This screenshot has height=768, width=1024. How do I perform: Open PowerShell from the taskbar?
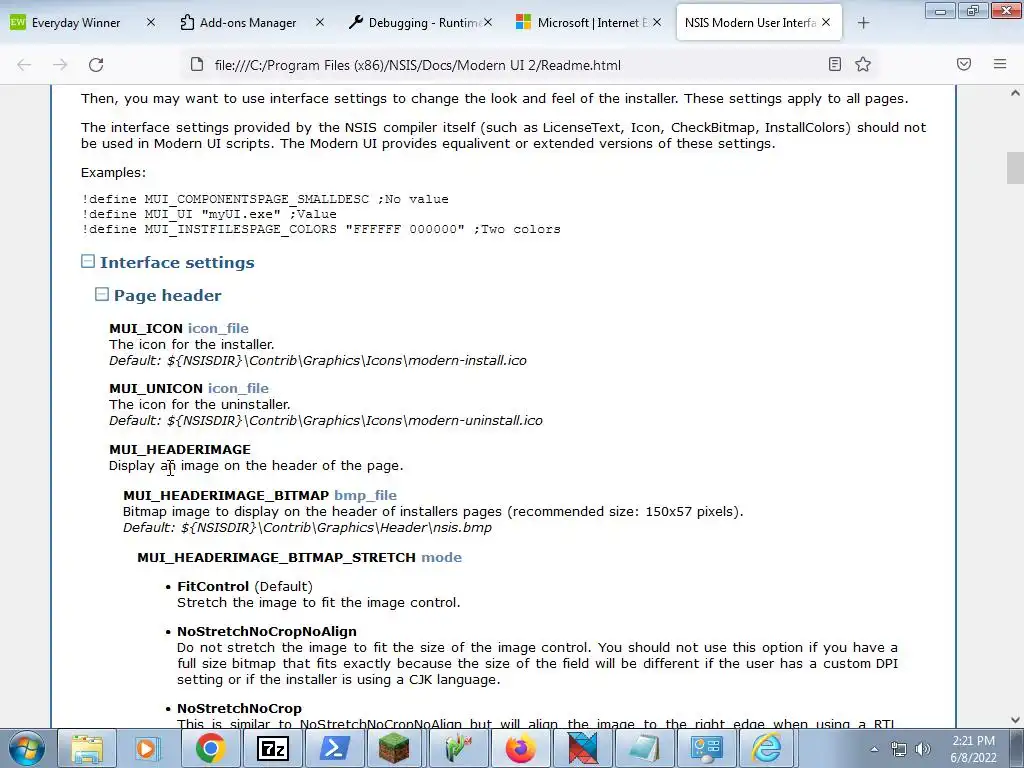(334, 748)
